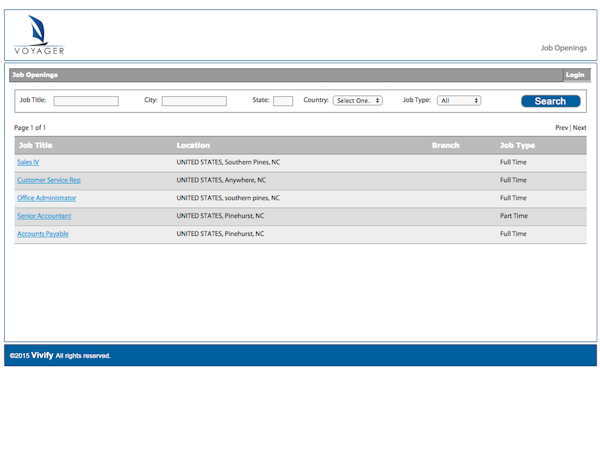The image size is (600, 450).
Task: Click Accounts Payable's Pinehurst location
Action: pyautogui.click(x=220, y=234)
